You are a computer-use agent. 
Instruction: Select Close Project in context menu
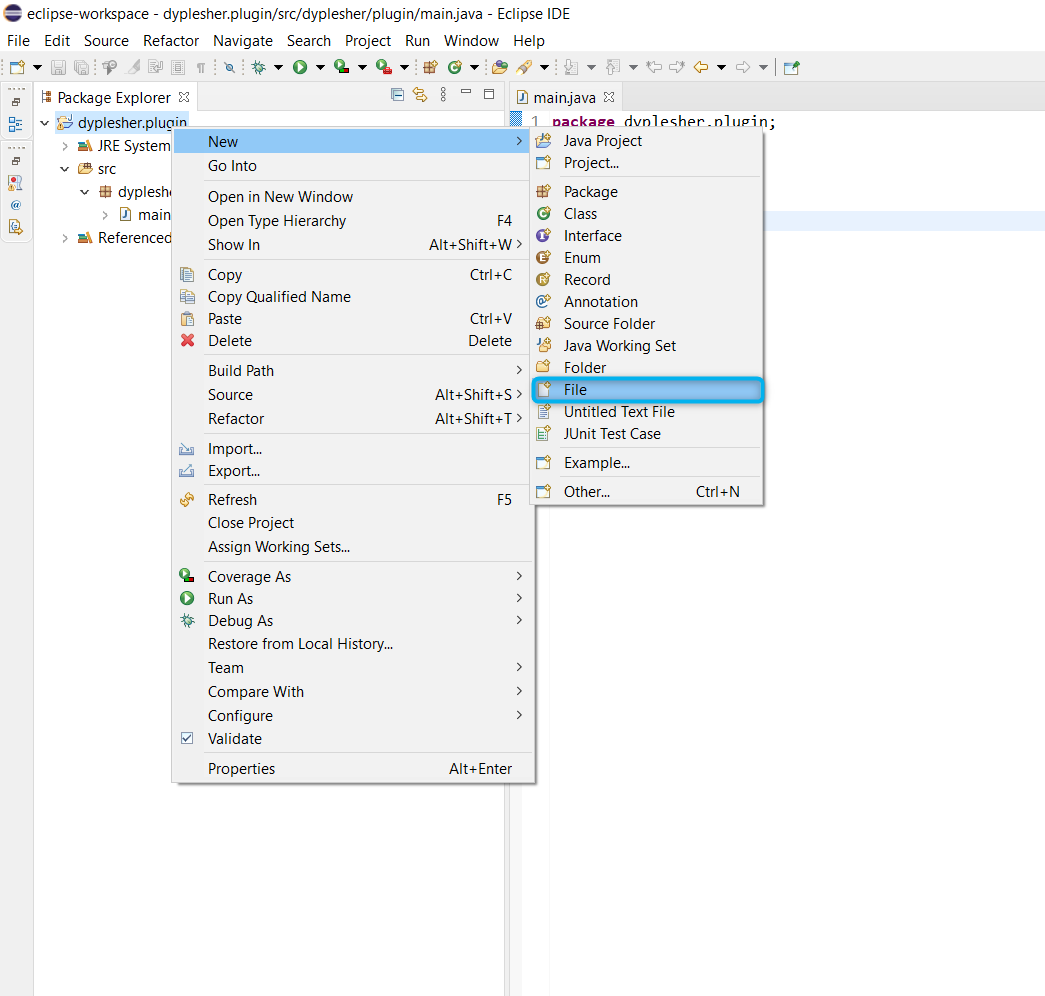pyautogui.click(x=353, y=523)
